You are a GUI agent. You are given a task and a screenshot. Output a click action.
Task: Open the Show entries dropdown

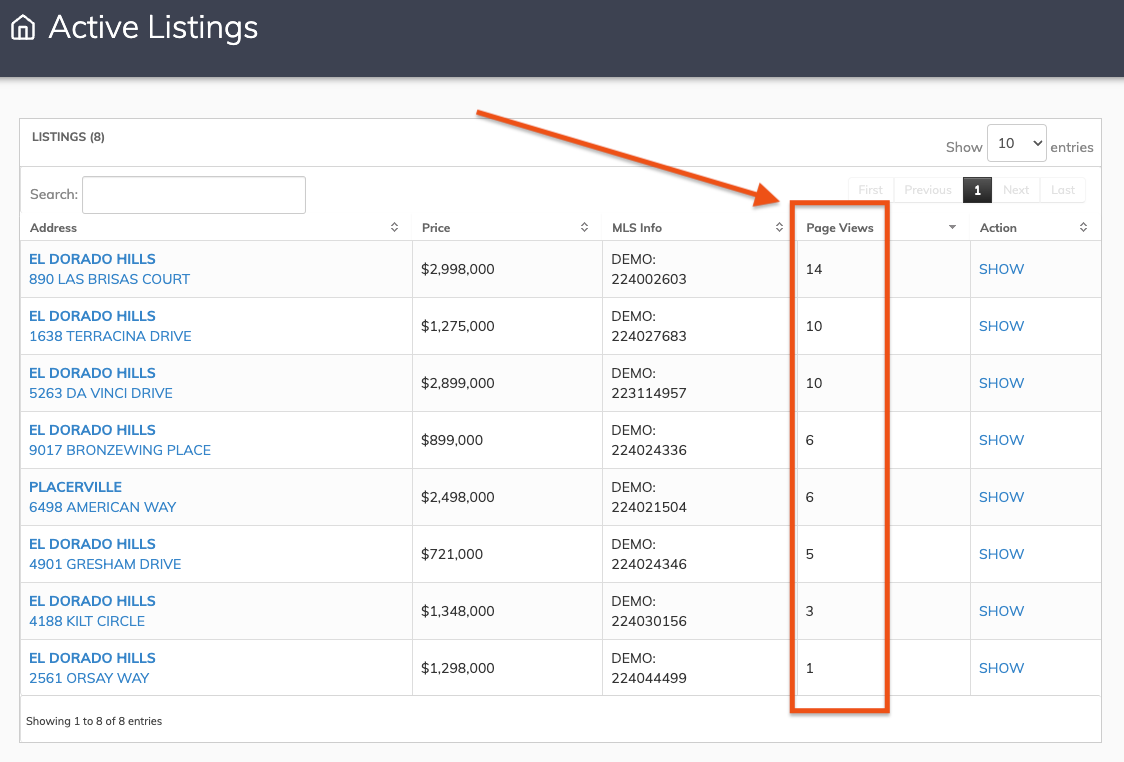coord(1016,144)
